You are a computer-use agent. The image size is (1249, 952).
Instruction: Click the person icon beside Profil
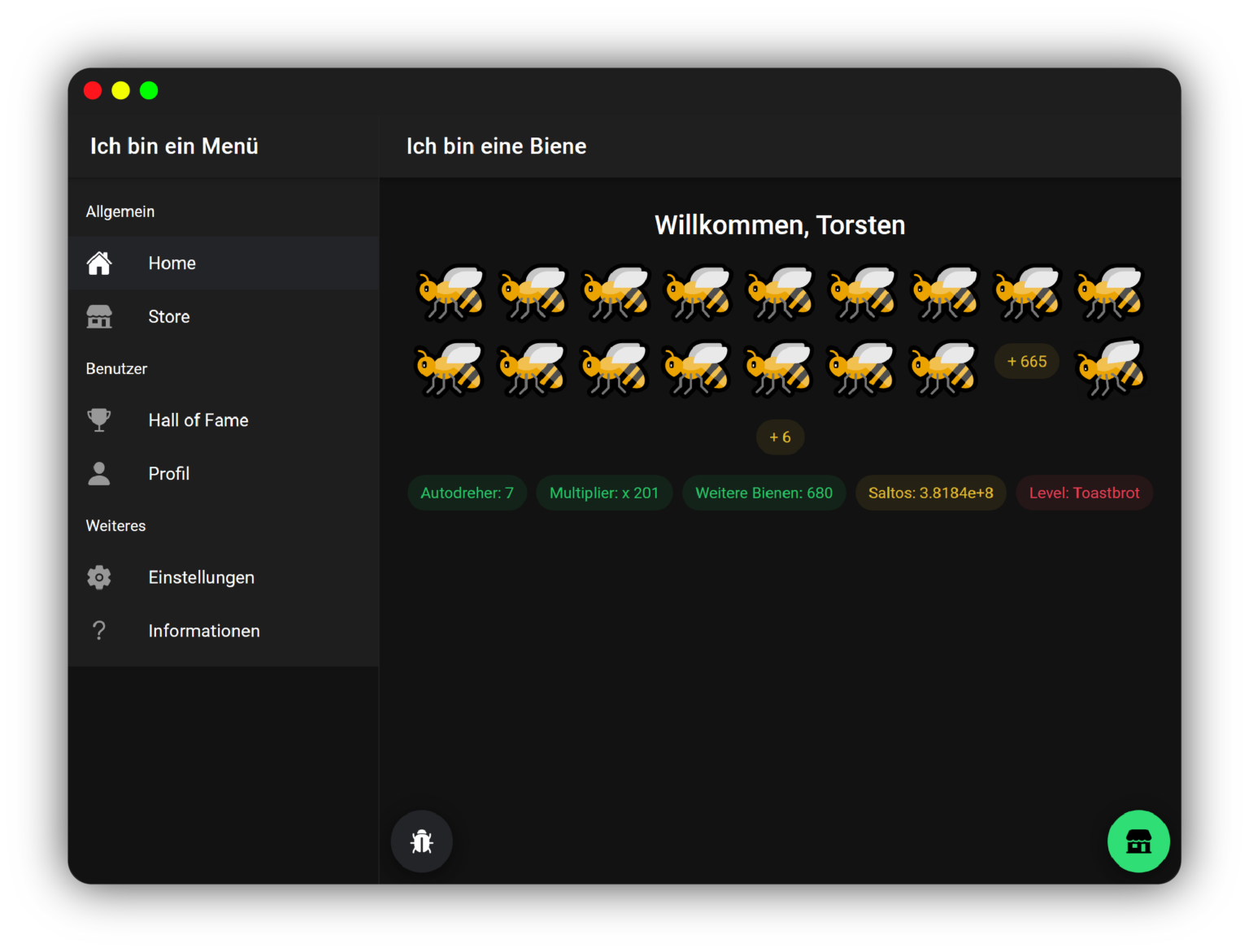(99, 474)
